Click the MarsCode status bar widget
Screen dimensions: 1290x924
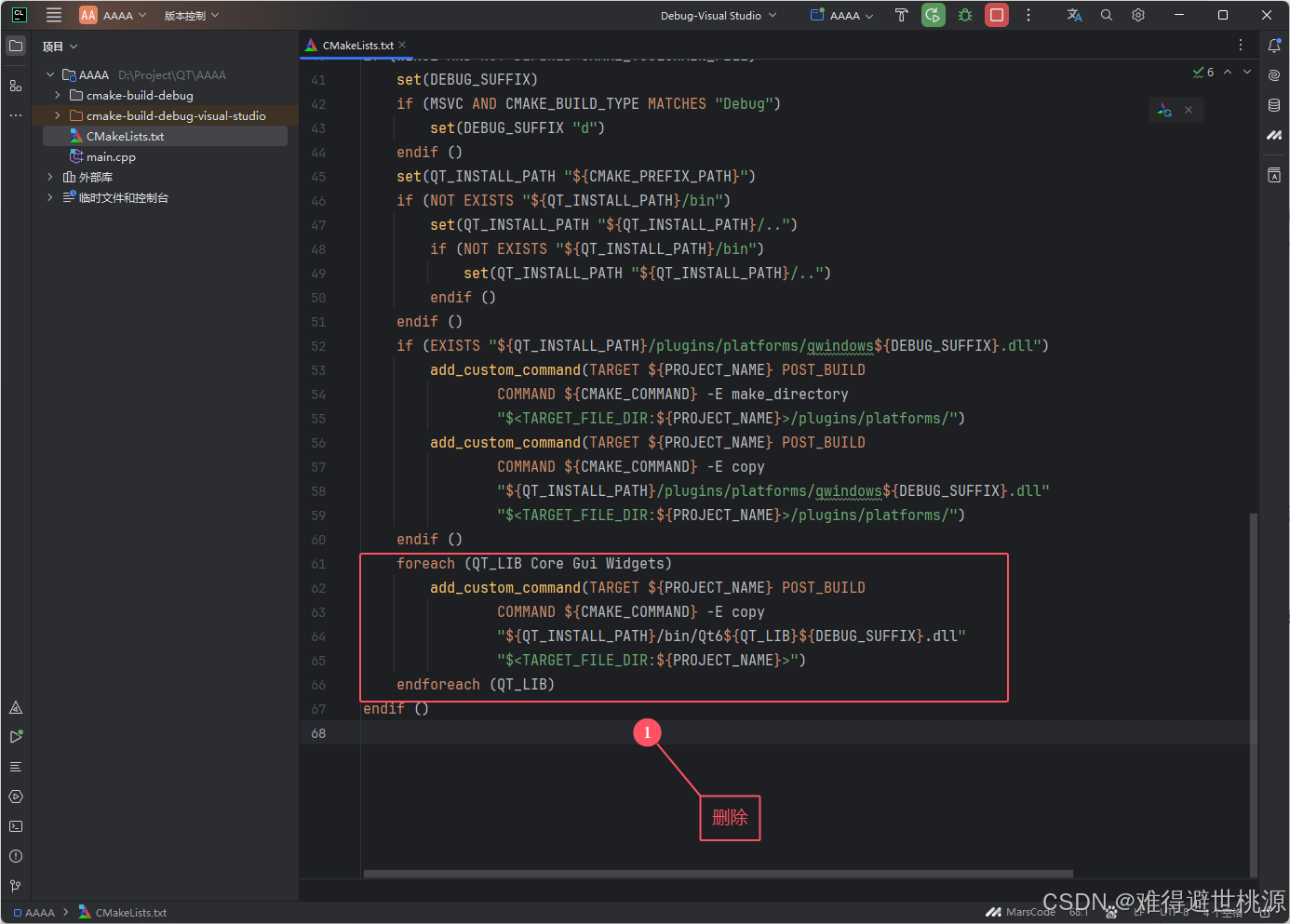[x=1021, y=912]
